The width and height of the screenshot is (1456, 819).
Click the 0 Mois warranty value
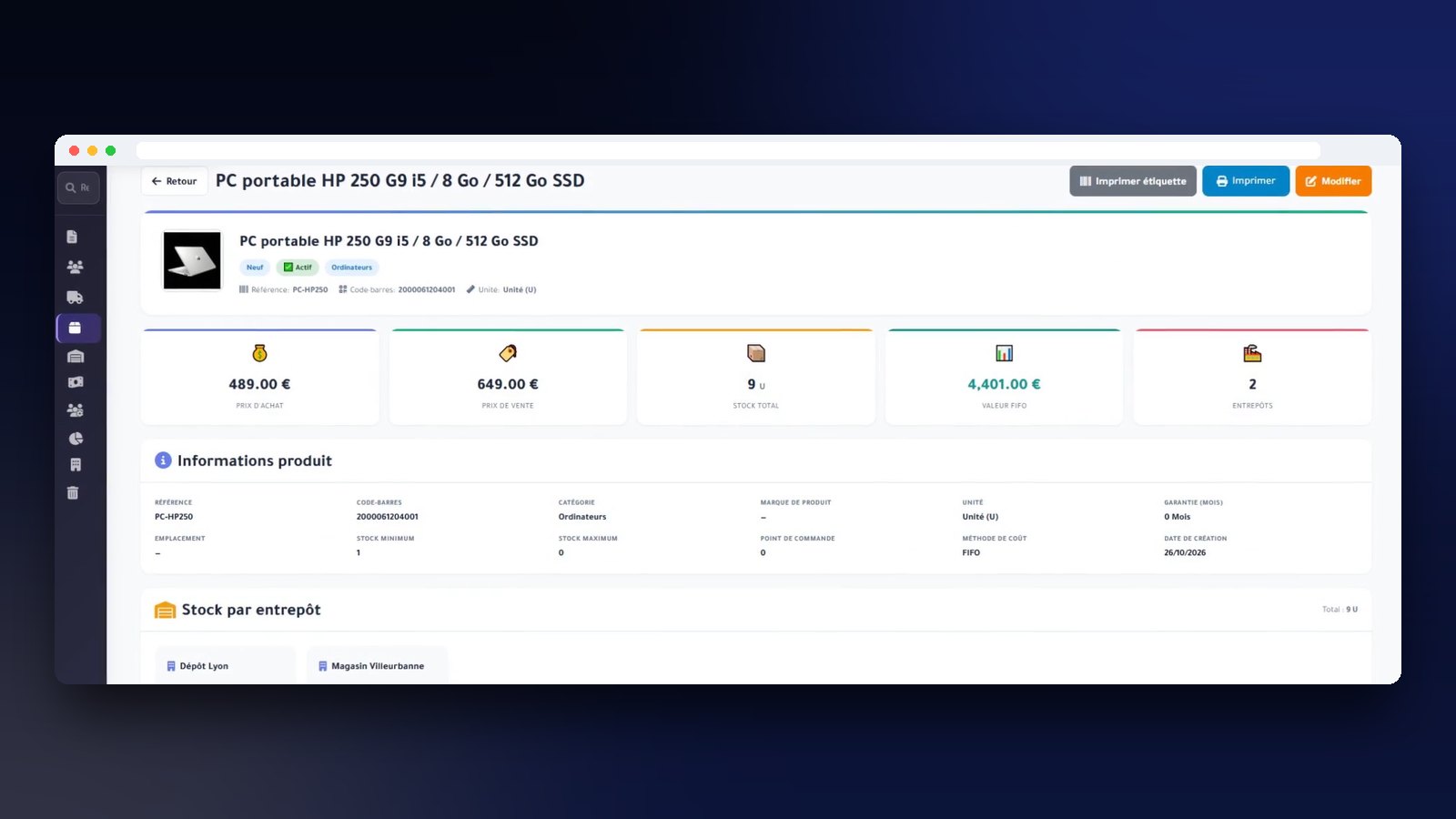tap(1177, 517)
